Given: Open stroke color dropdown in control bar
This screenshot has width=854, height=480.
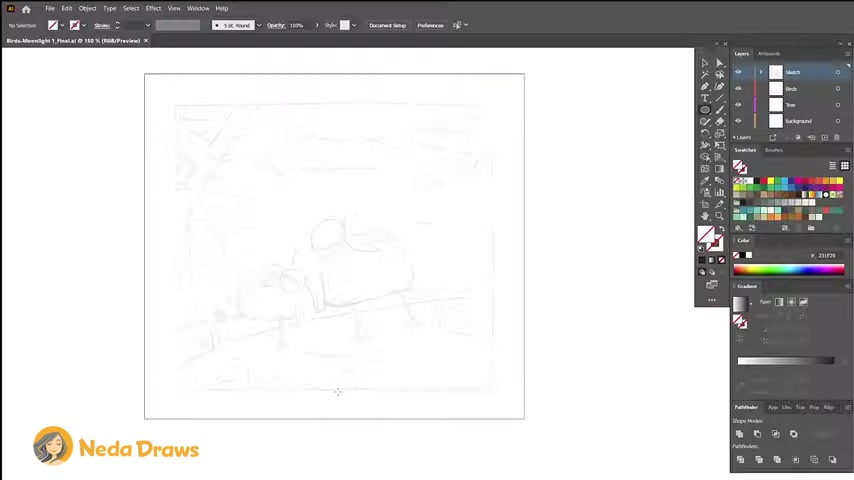Looking at the screenshot, I should [84, 26].
